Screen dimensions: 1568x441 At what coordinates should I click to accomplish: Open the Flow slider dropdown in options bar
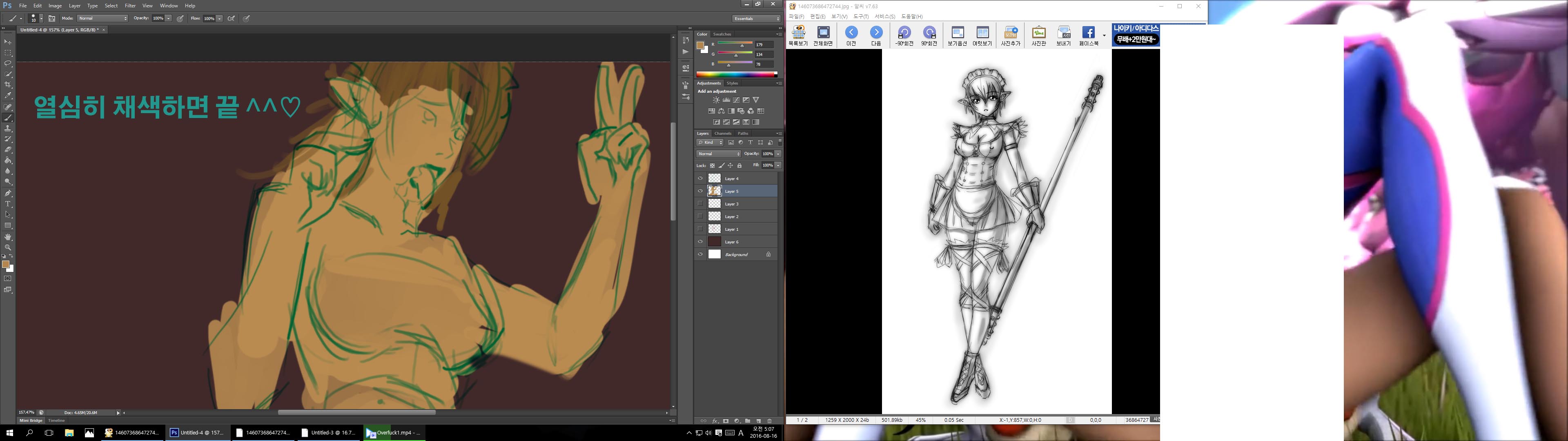tap(219, 19)
